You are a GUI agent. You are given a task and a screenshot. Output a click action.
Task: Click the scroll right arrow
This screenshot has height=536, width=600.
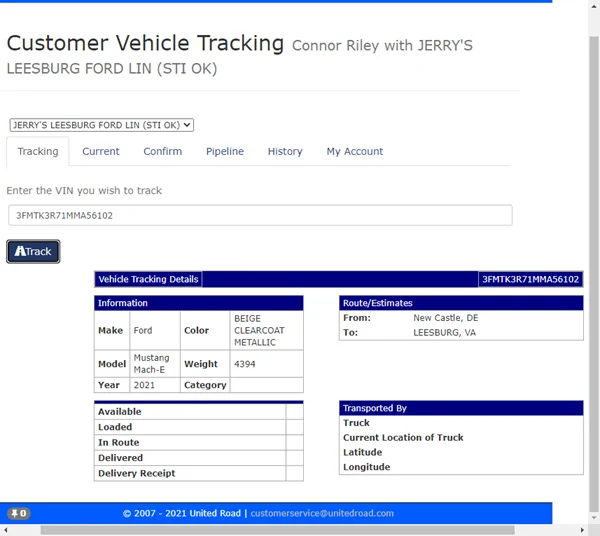(x=582, y=530)
